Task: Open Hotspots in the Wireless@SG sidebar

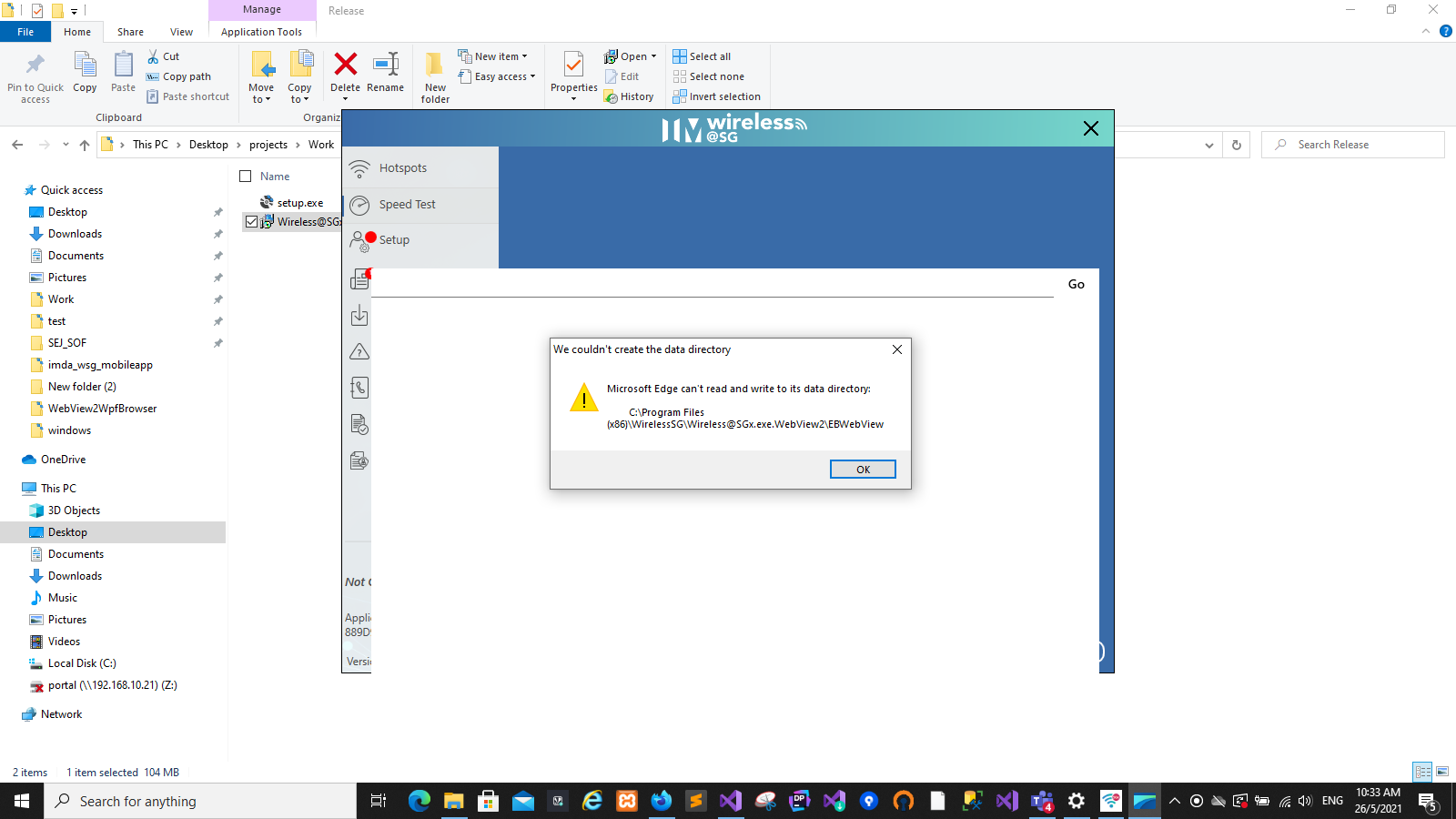Action: click(421, 168)
